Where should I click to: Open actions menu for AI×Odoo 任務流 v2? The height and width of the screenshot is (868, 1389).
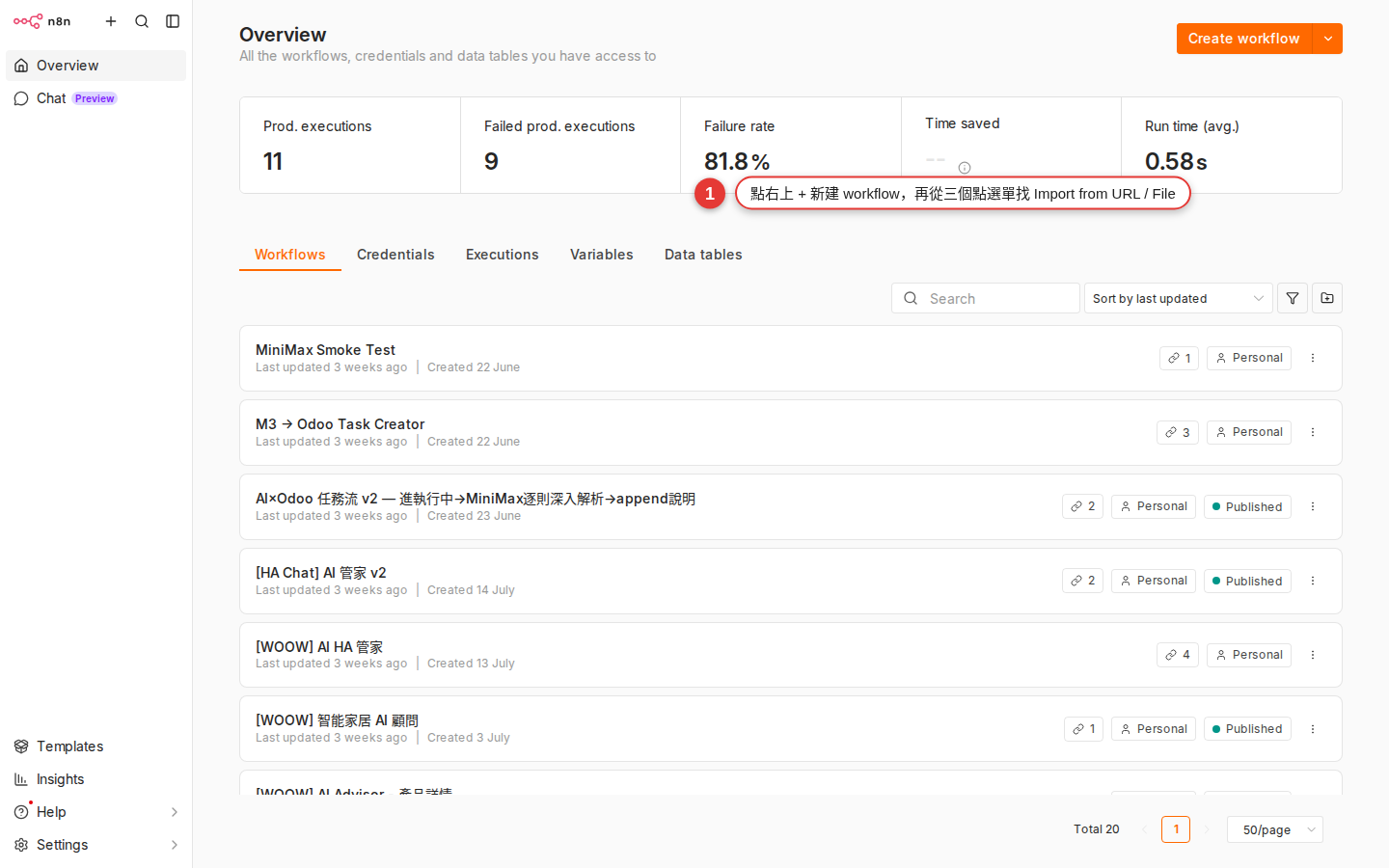tap(1313, 506)
